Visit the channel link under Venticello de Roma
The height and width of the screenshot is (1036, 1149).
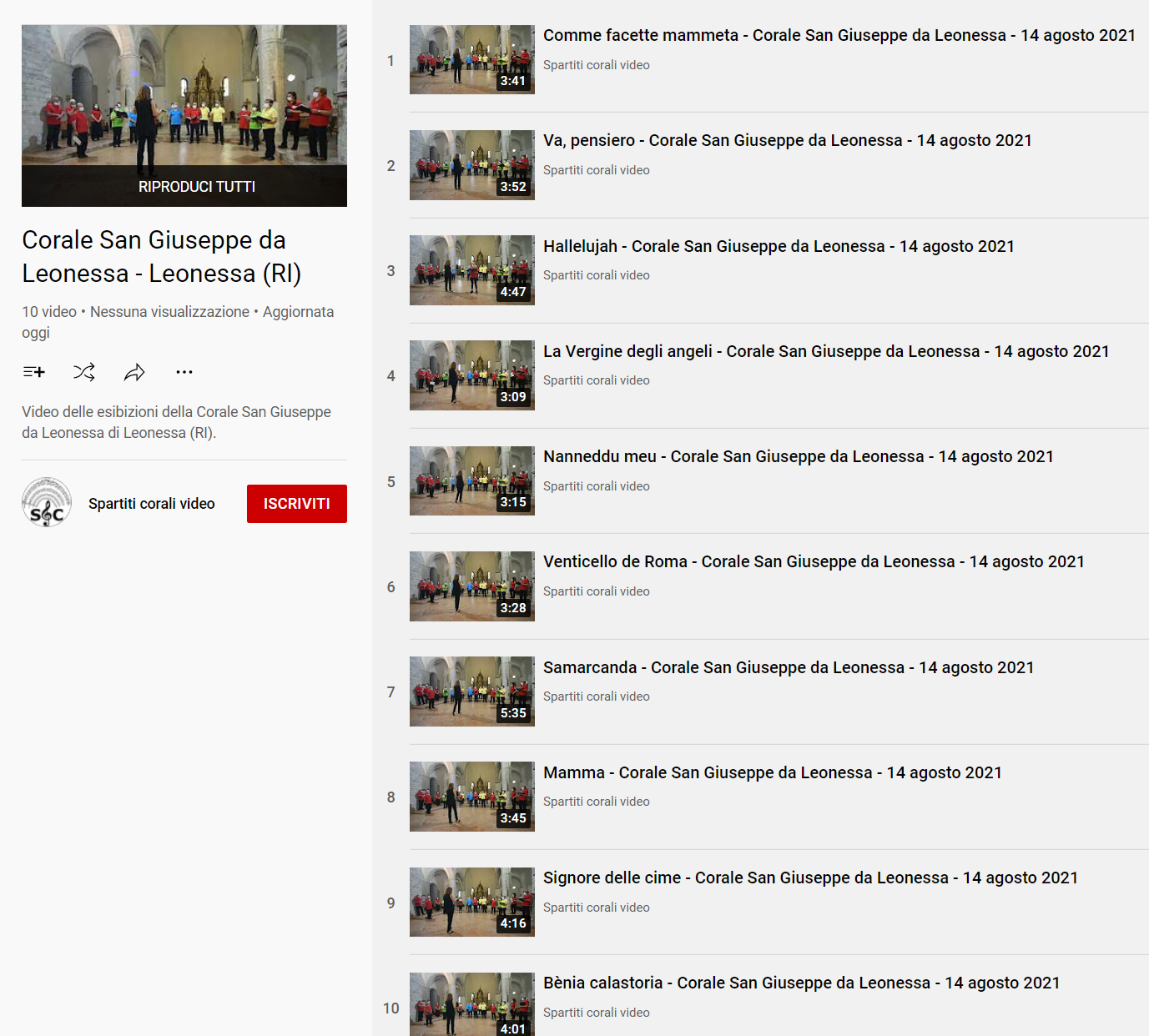pos(596,591)
